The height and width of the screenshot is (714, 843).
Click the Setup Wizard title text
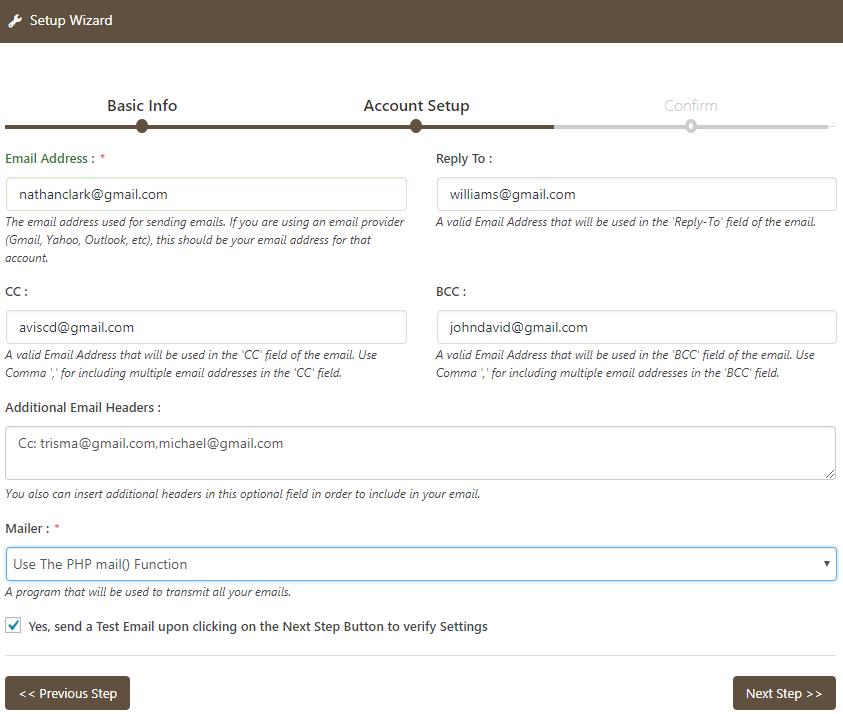(71, 21)
